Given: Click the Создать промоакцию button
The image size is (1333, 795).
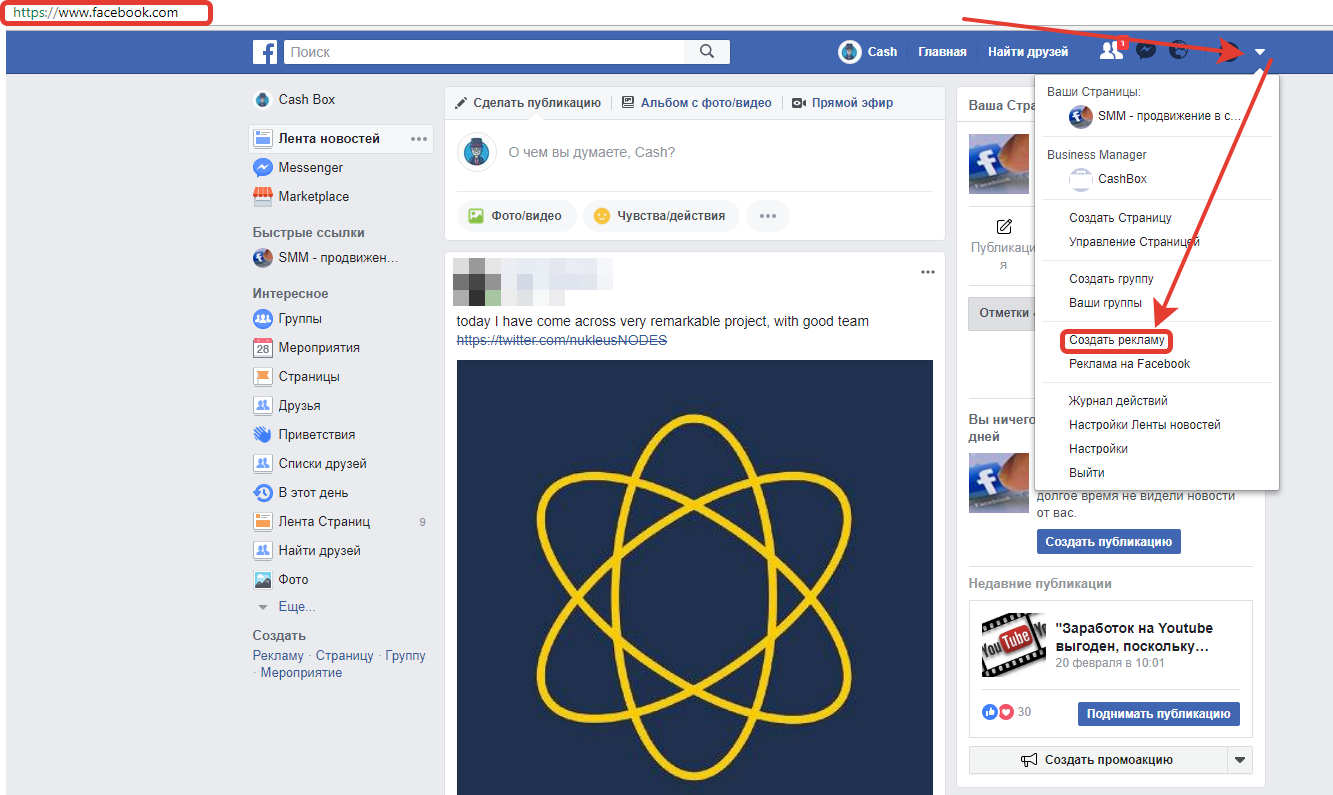Looking at the screenshot, I should click(x=1098, y=761).
